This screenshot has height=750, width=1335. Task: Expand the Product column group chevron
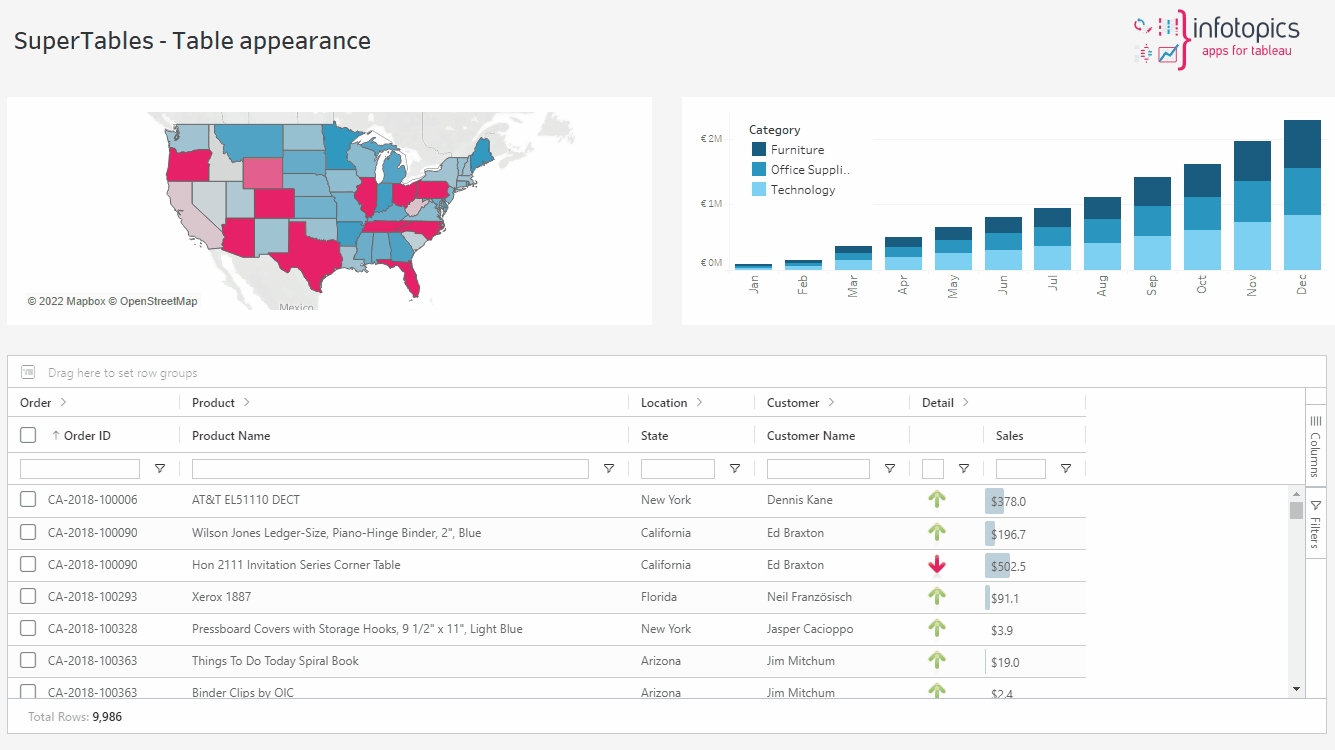[x=247, y=402]
